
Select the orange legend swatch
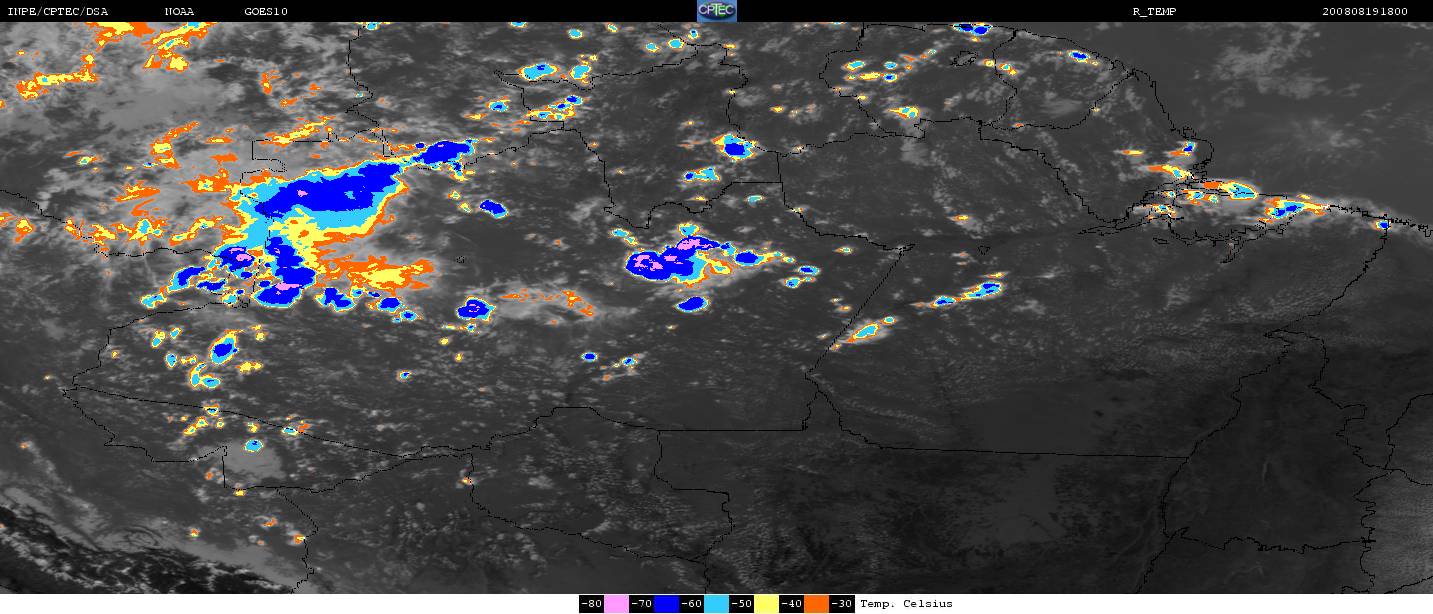[816, 604]
